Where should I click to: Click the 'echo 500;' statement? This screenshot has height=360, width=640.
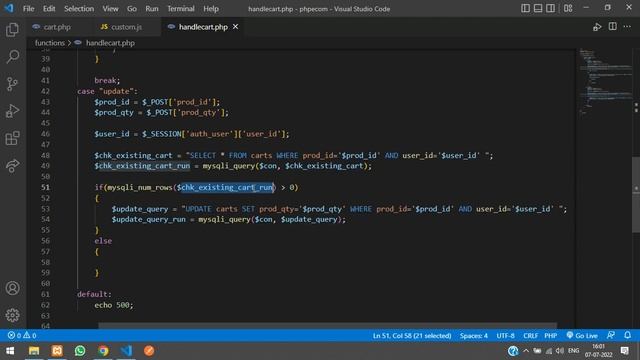coord(113,305)
